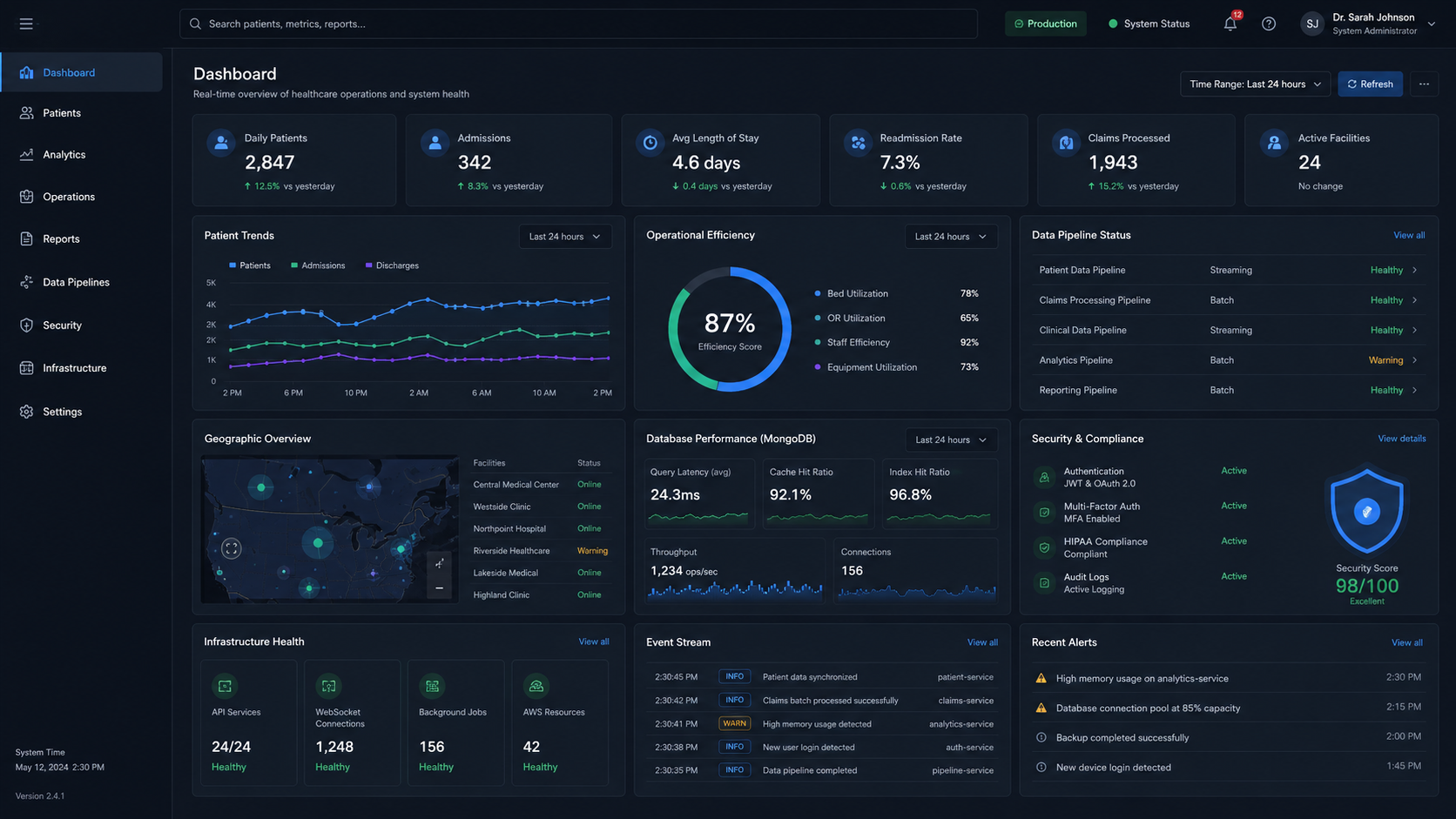Click the Readmission Rate card icon
The height and width of the screenshot is (819, 1456).
click(x=858, y=143)
